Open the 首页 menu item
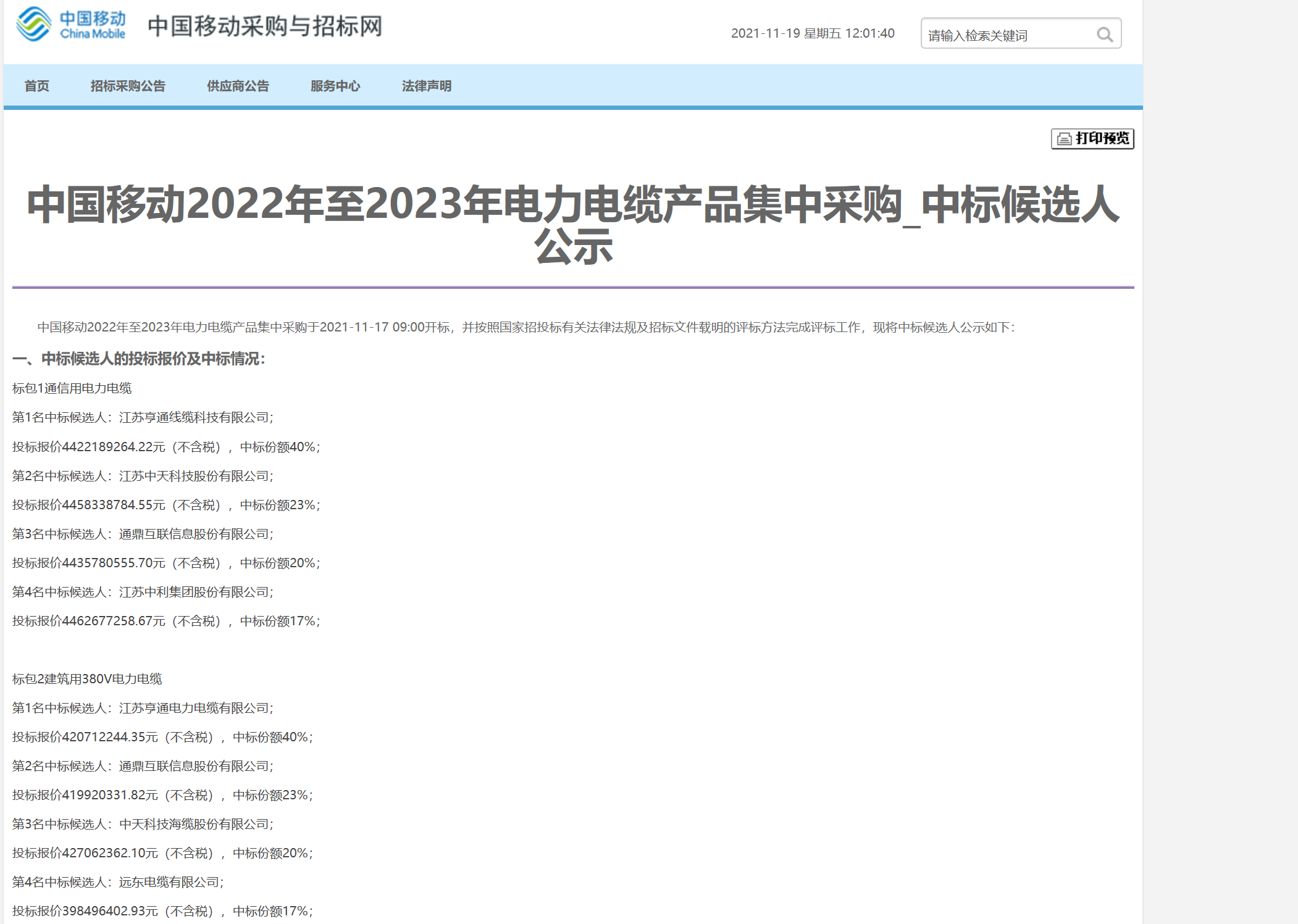The height and width of the screenshot is (924, 1298). coord(37,86)
